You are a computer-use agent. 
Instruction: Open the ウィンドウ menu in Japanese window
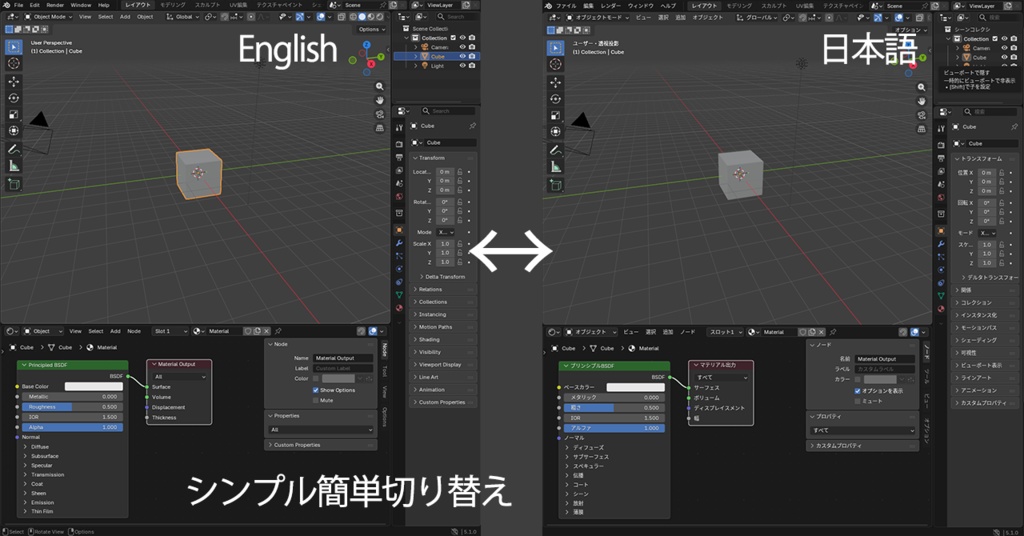640,6
